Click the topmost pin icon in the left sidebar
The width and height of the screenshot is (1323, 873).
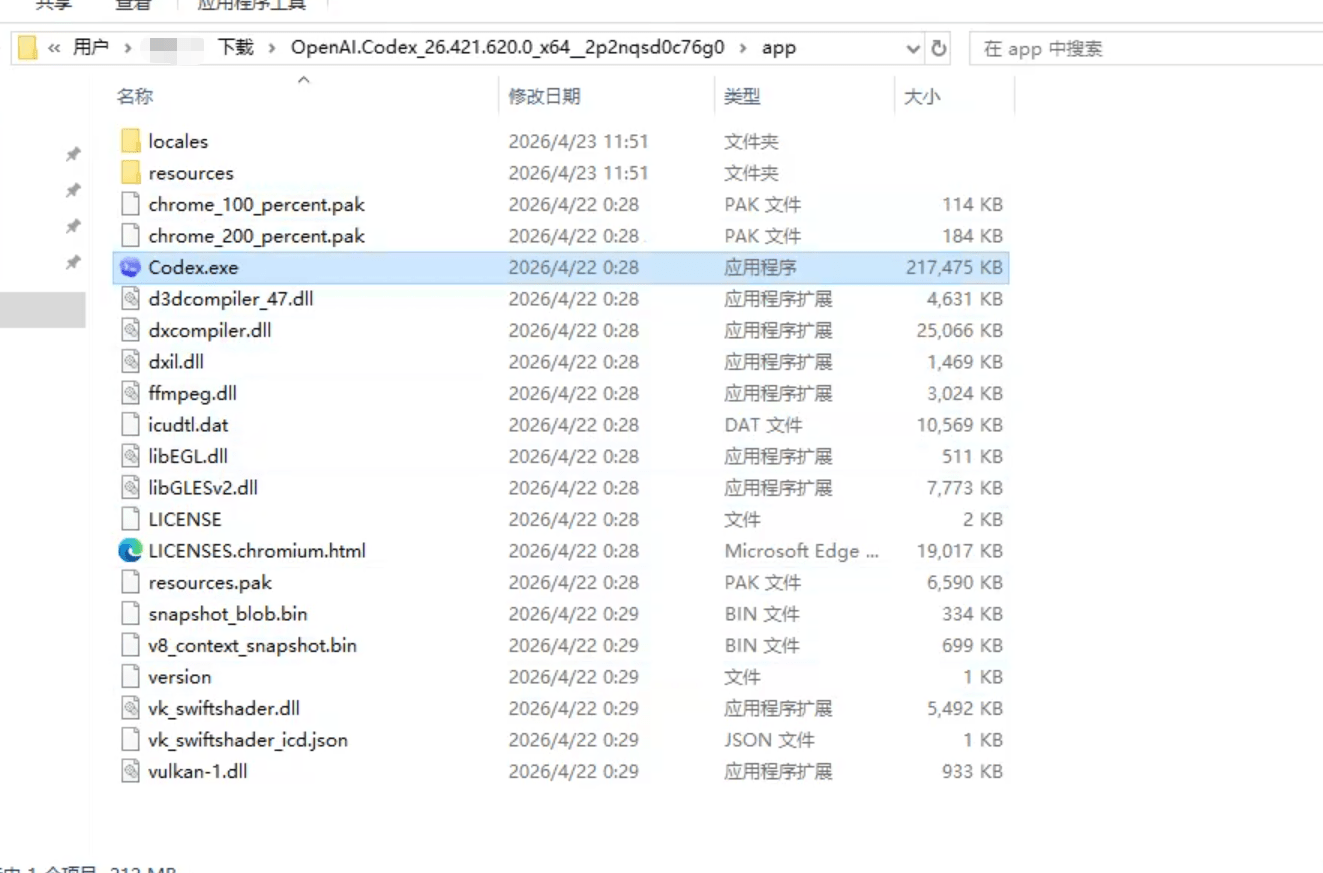pyautogui.click(x=73, y=154)
